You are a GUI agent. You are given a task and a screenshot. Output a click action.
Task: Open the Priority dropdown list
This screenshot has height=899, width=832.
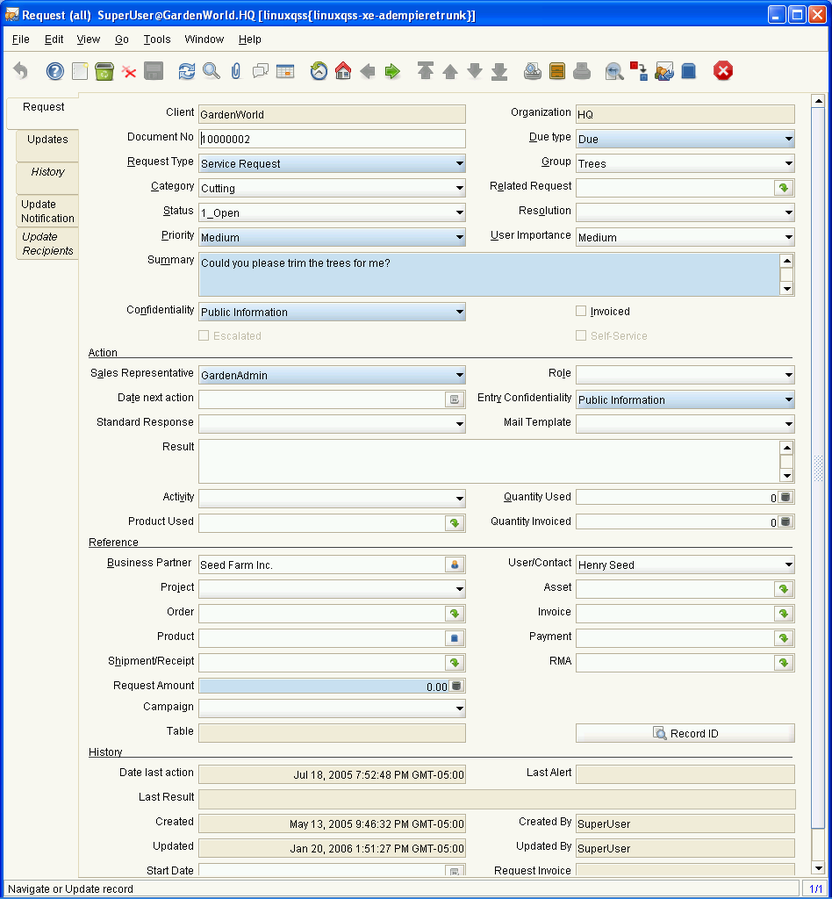tap(459, 238)
